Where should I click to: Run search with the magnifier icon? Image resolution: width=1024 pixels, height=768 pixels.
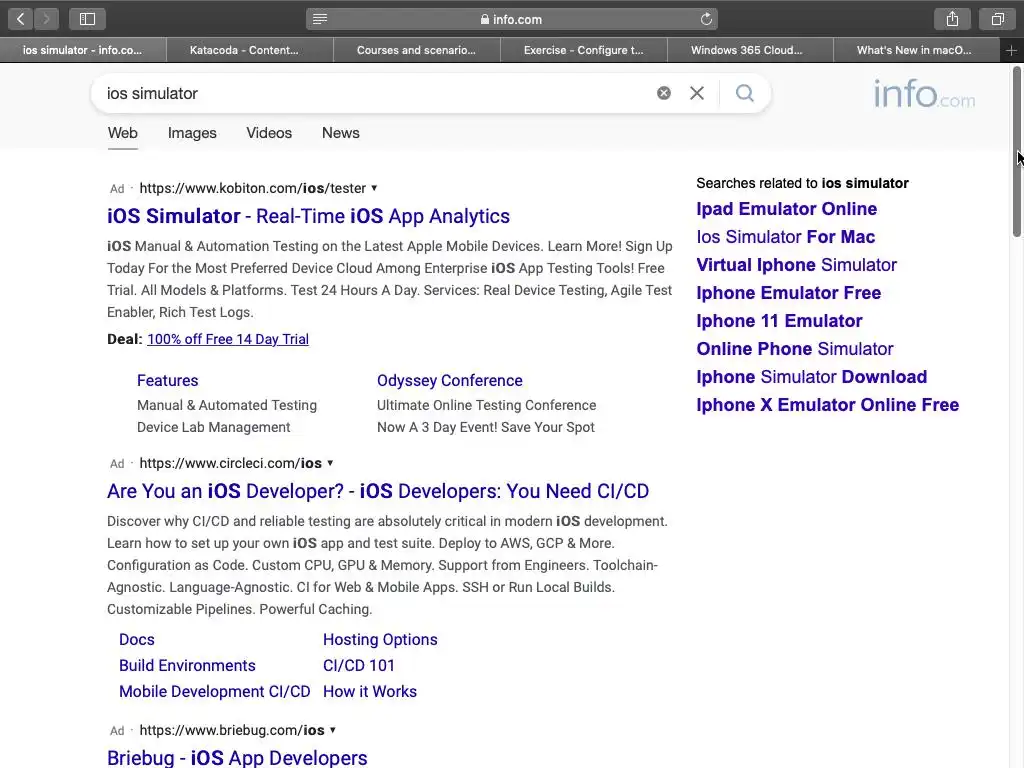(744, 93)
